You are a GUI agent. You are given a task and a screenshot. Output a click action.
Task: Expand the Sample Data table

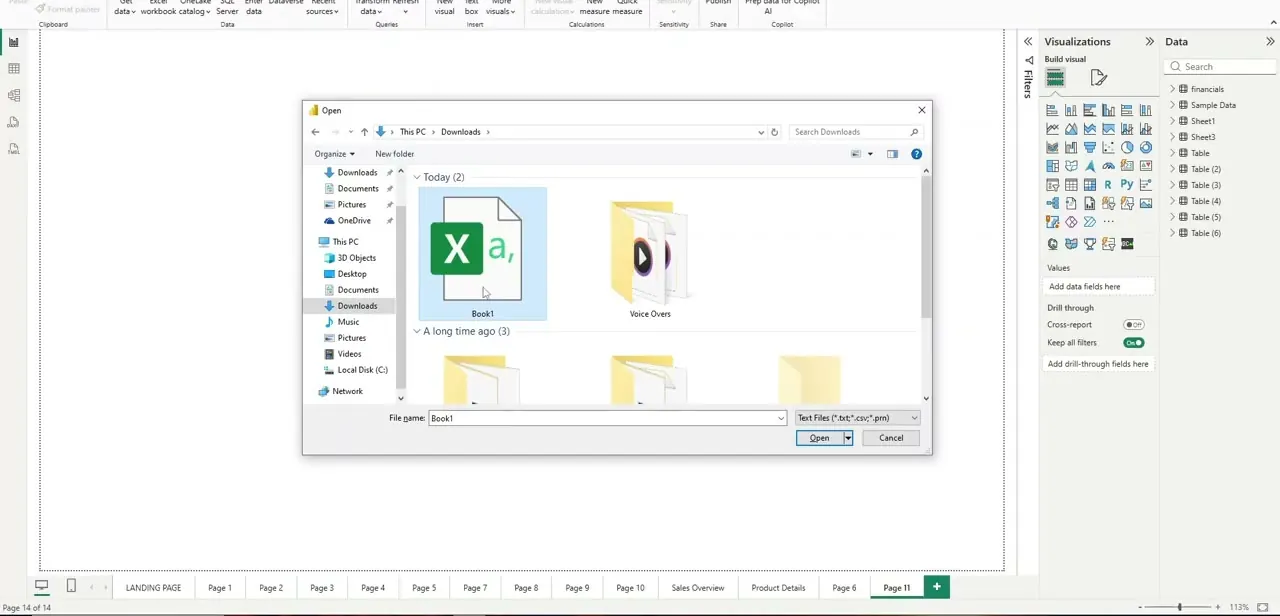click(1173, 105)
